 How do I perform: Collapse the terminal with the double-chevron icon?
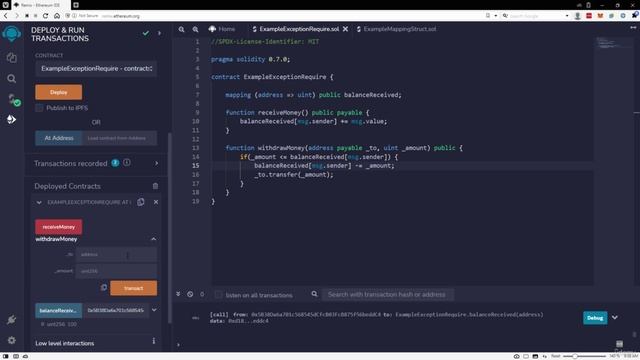(178, 294)
